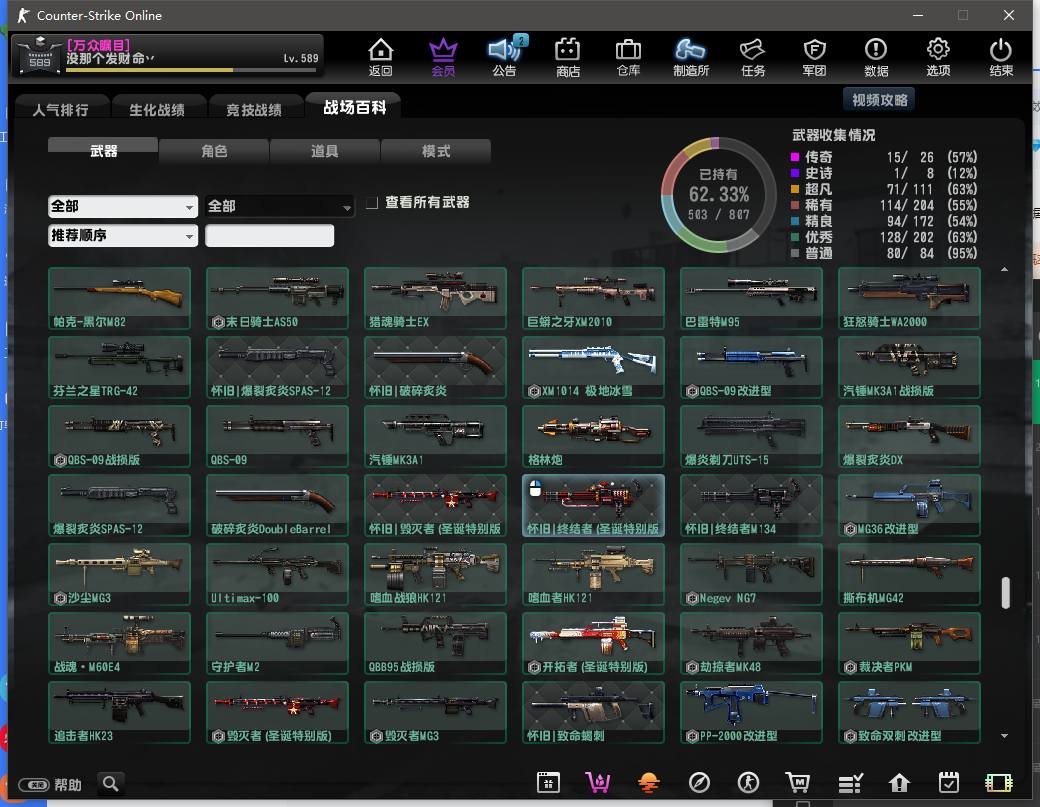Image resolution: width=1040 pixels, height=807 pixels.
Task: Click the 传奇 legendary magenta color swatch
Action: (795, 157)
